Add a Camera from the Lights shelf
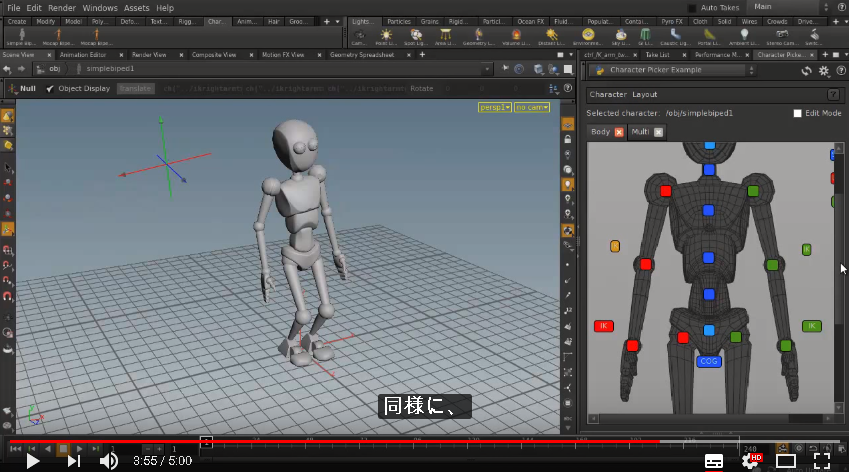 click(x=358, y=37)
